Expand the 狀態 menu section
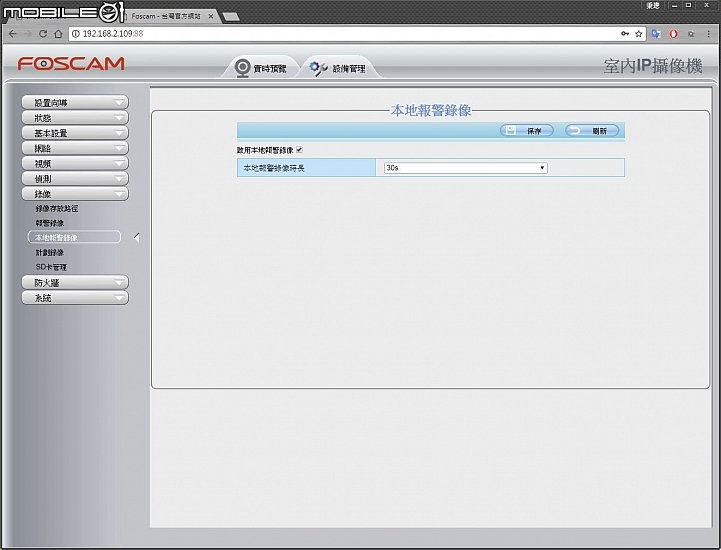Screen dimensions: 721x550 [x=75, y=118]
